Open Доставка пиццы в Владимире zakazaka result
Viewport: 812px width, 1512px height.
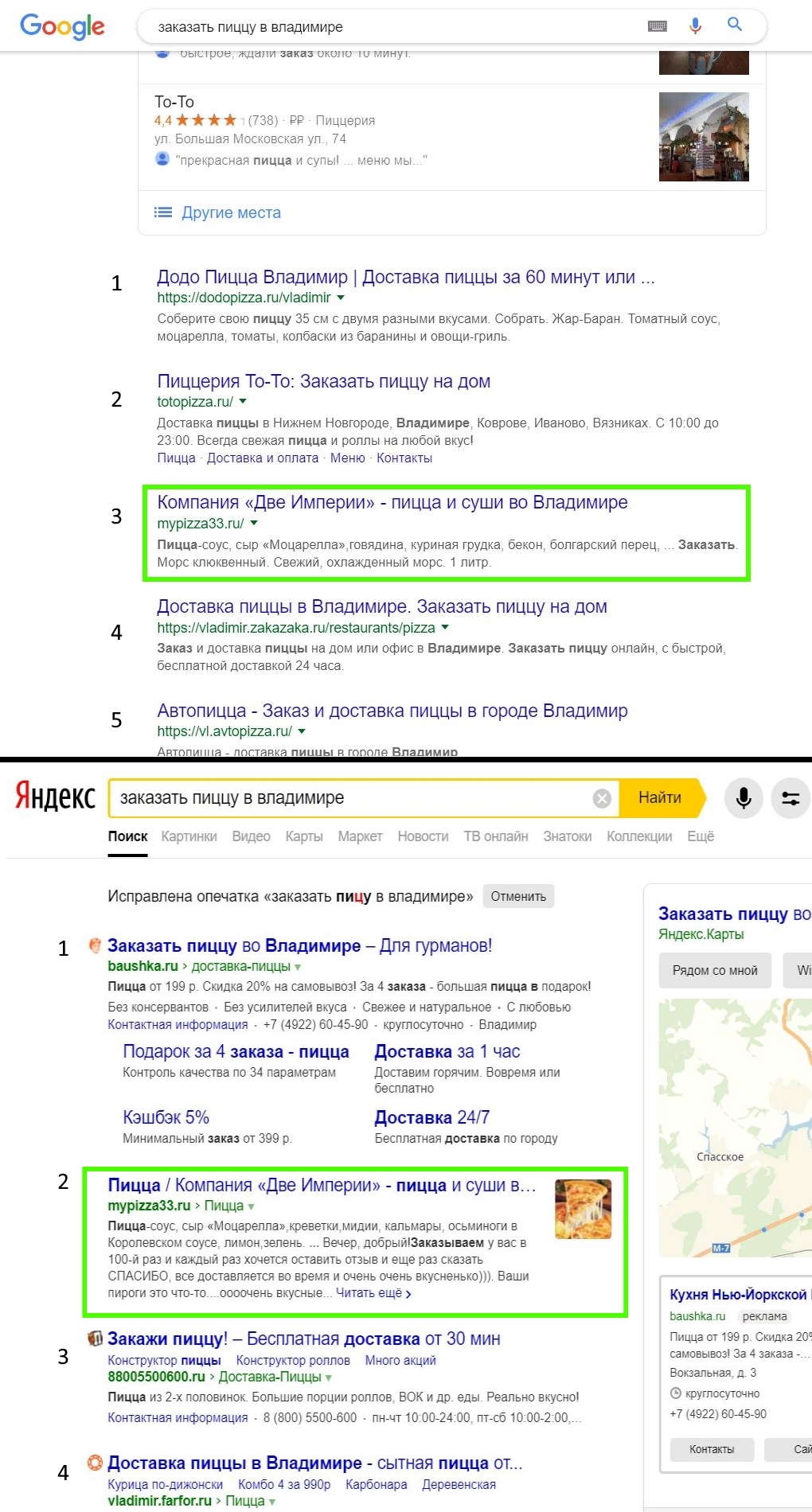pos(382,606)
